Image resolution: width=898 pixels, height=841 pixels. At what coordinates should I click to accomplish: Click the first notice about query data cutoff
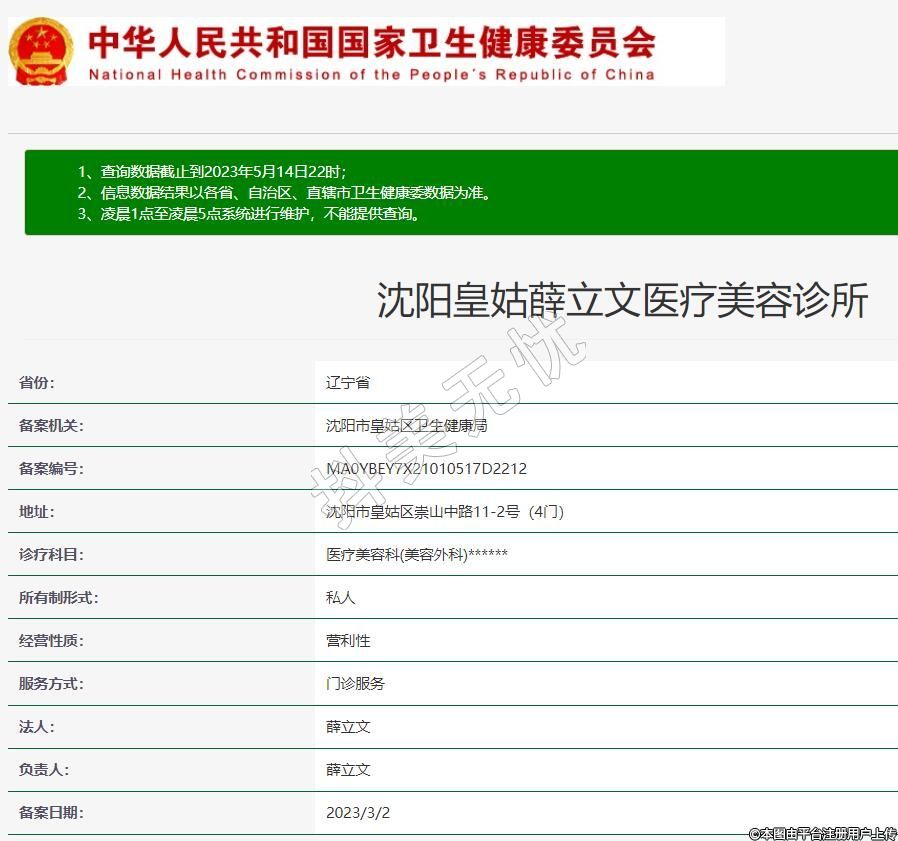tap(212, 172)
